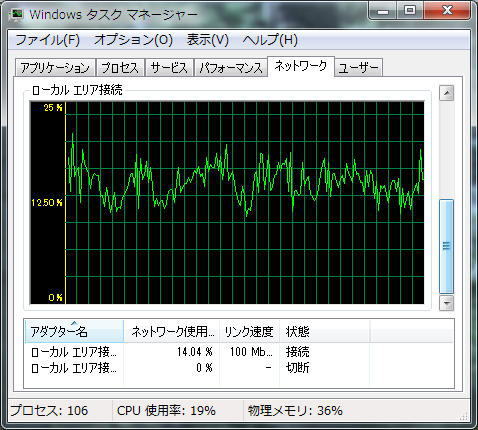Image resolution: width=478 pixels, height=430 pixels.
Task: Sort by 状態 column header
Action: pyautogui.click(x=324, y=331)
